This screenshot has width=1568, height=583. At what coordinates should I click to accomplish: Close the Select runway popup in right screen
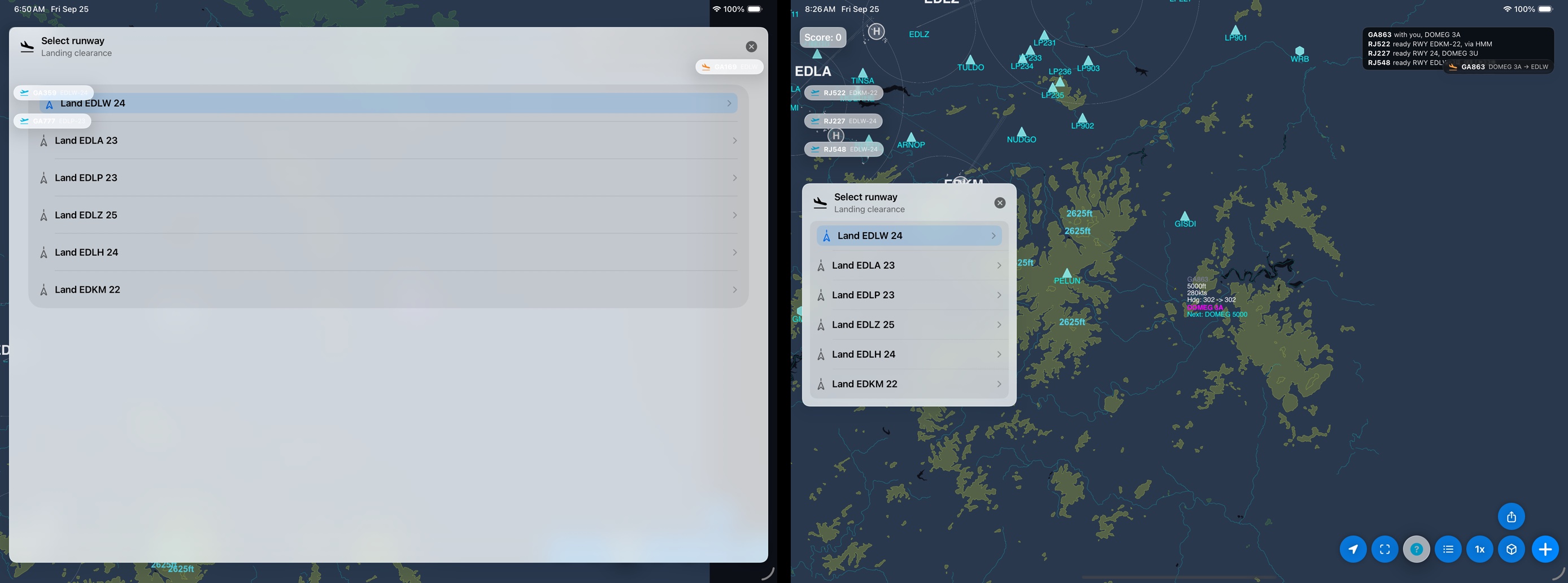point(999,203)
